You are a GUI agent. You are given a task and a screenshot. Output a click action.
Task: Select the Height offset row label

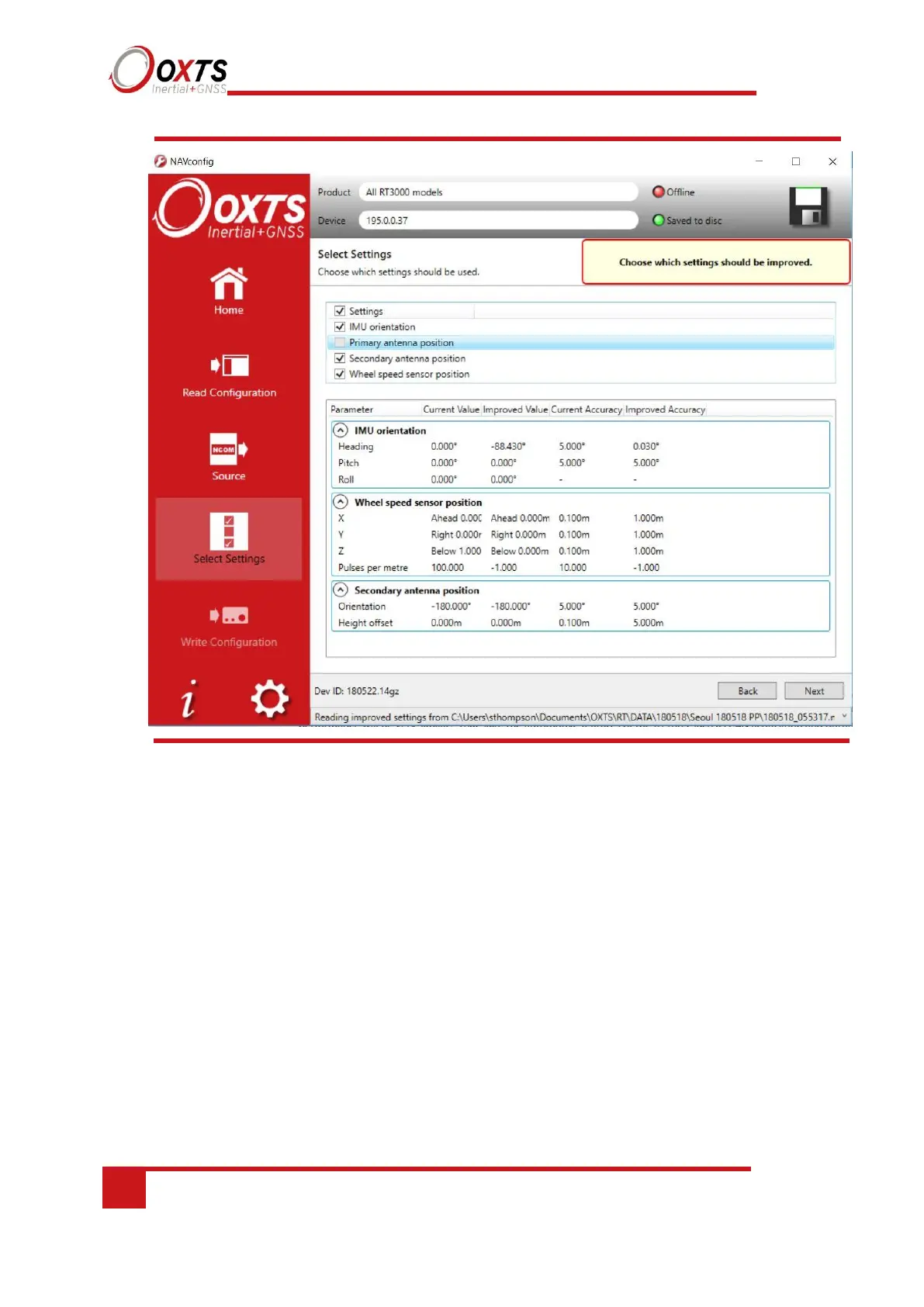[365, 623]
